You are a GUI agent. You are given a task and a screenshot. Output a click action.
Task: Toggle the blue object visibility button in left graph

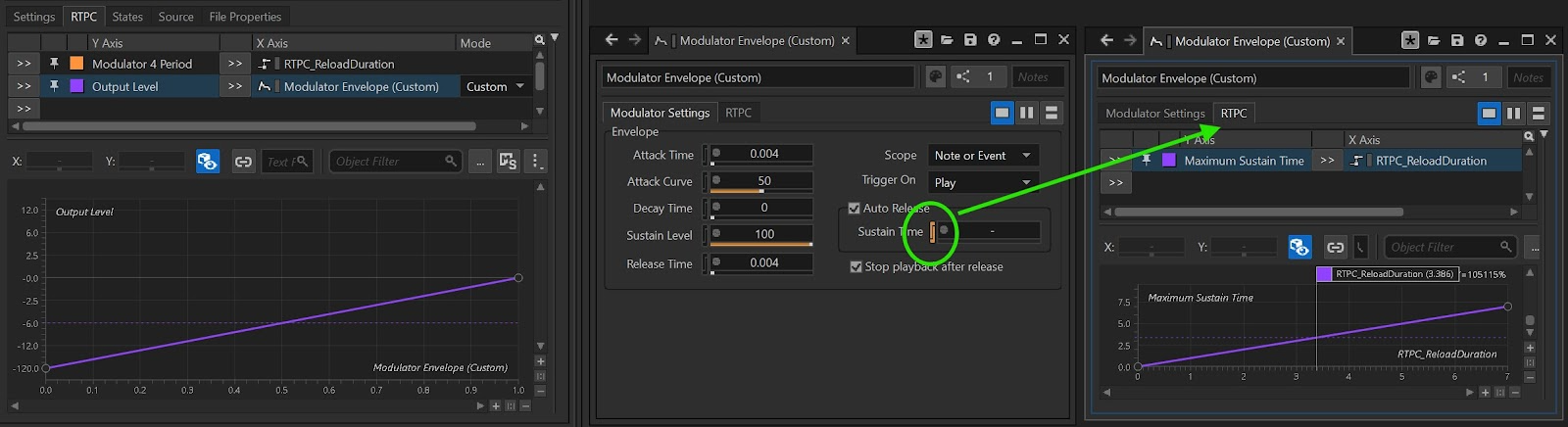click(208, 162)
